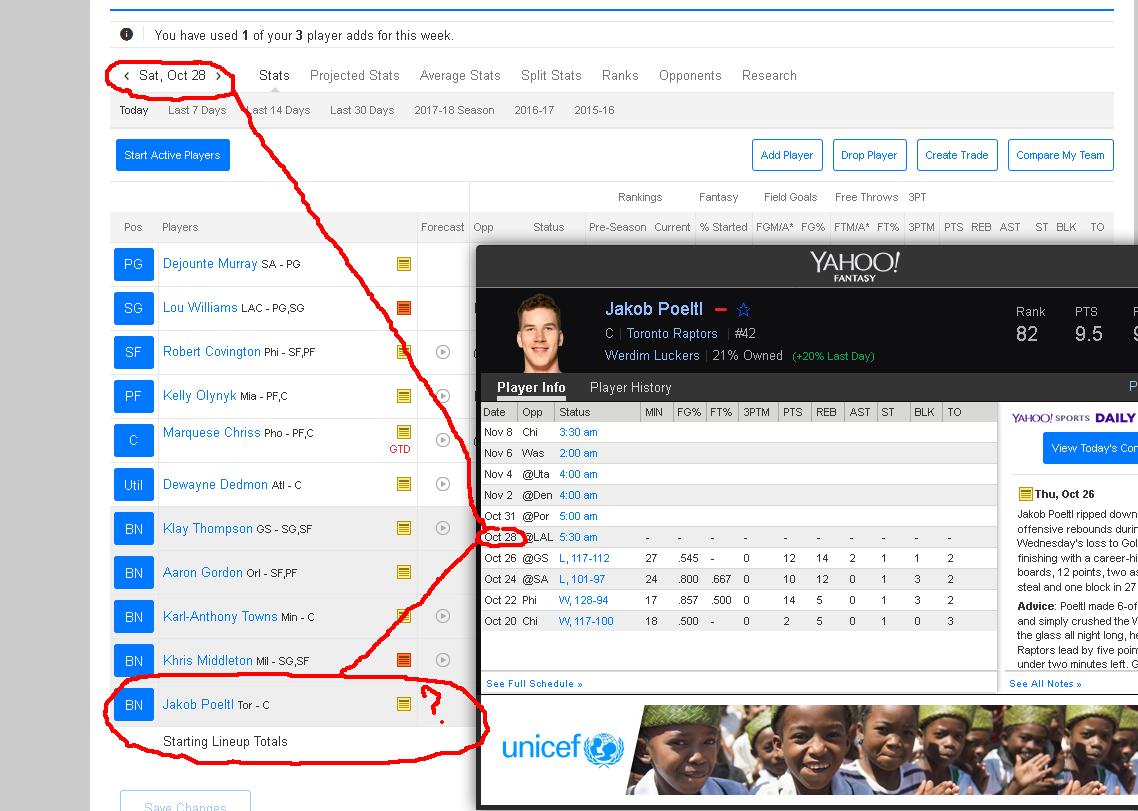The width and height of the screenshot is (1138, 811).
Task: Open Werdim Luckers team link
Action: pos(652,355)
